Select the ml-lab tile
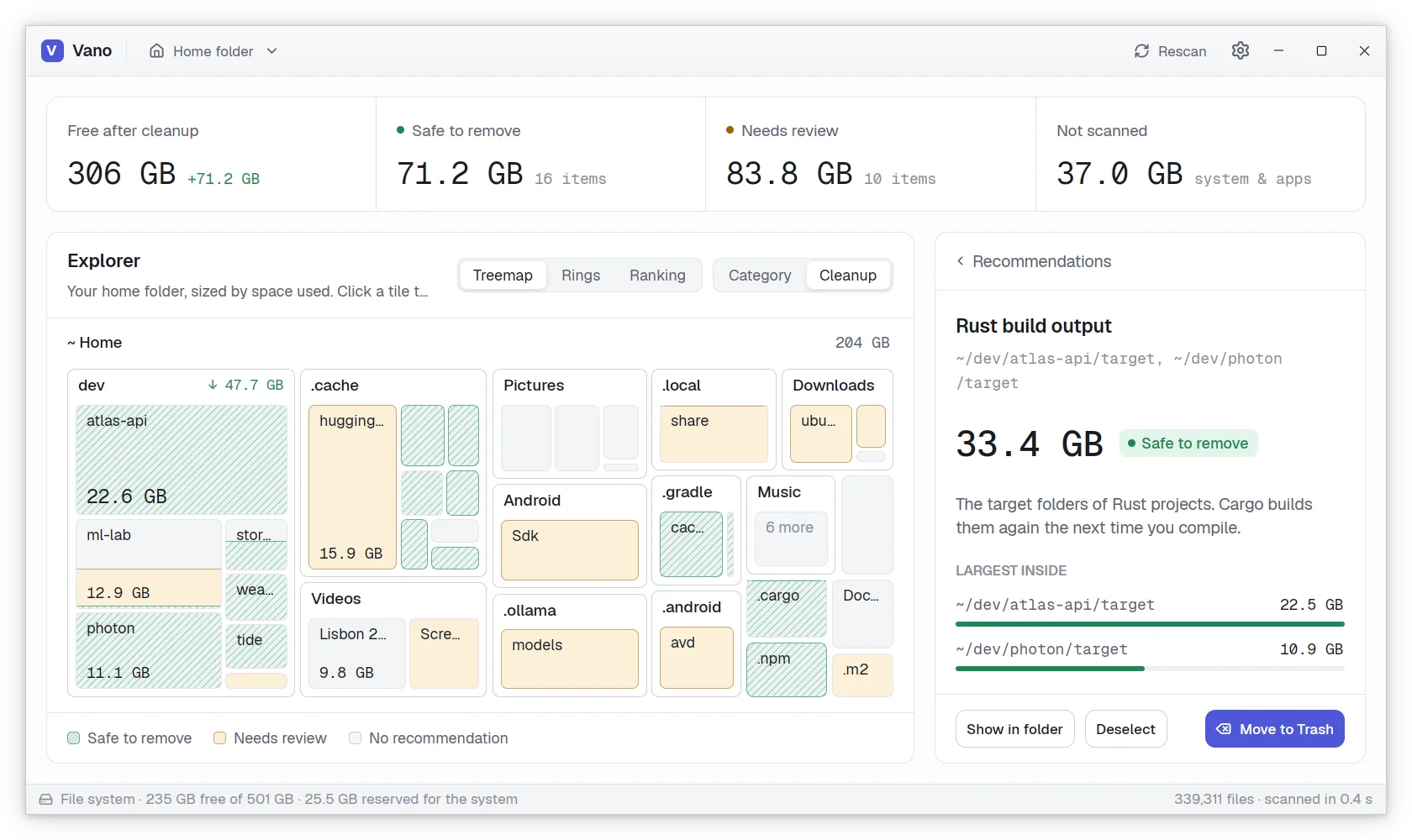Viewport: 1412px width, 840px height. [149, 562]
